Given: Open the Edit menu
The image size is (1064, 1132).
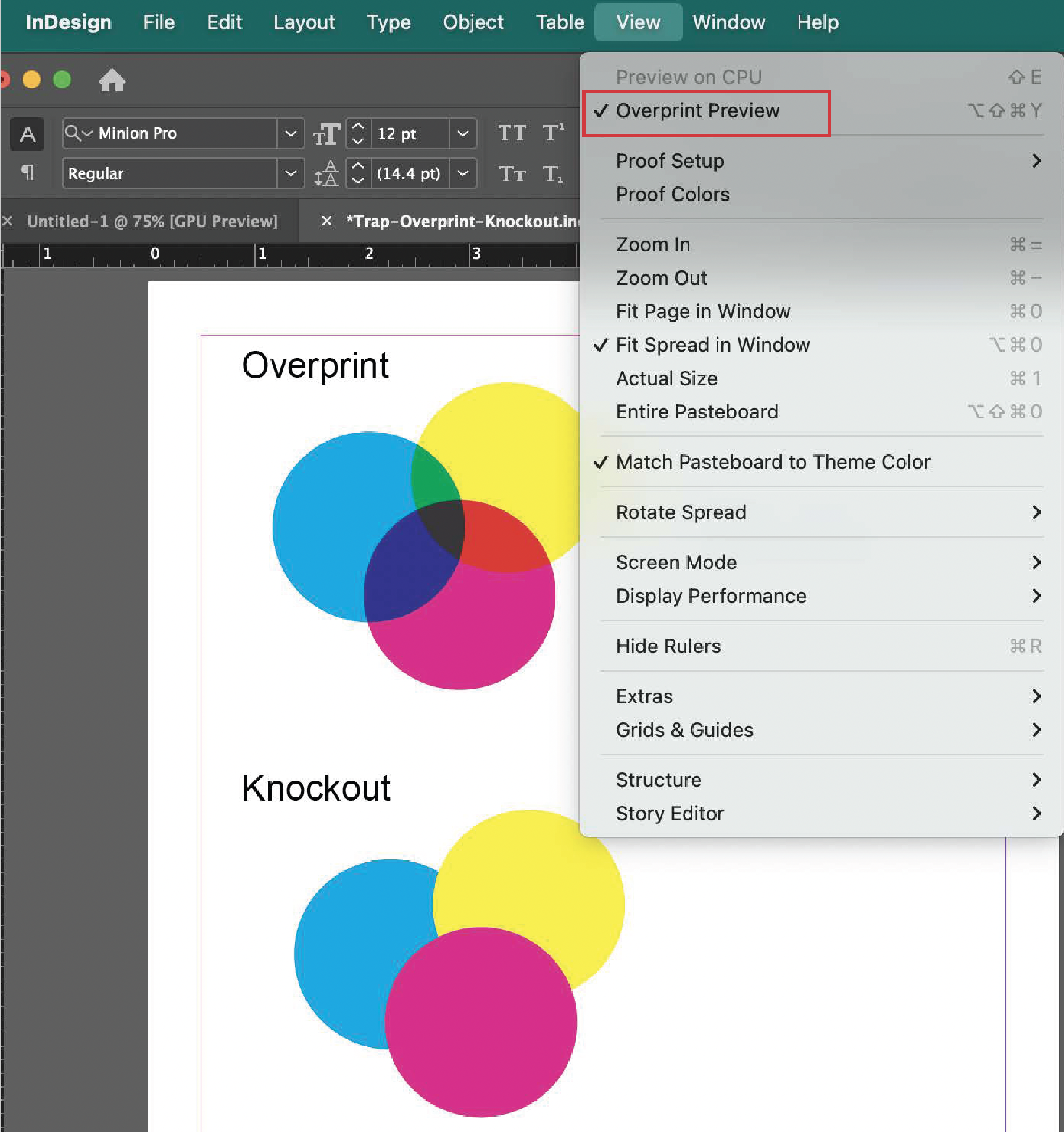Looking at the screenshot, I should pos(224,22).
